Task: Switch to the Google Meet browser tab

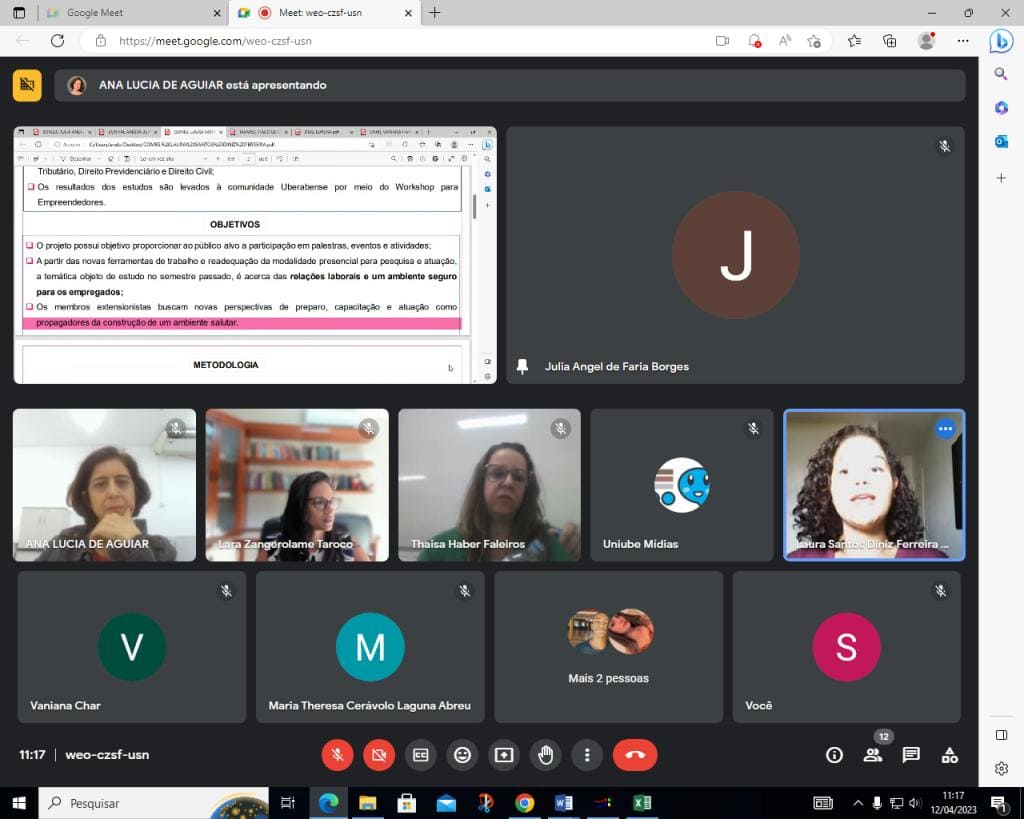Action: click(135, 13)
